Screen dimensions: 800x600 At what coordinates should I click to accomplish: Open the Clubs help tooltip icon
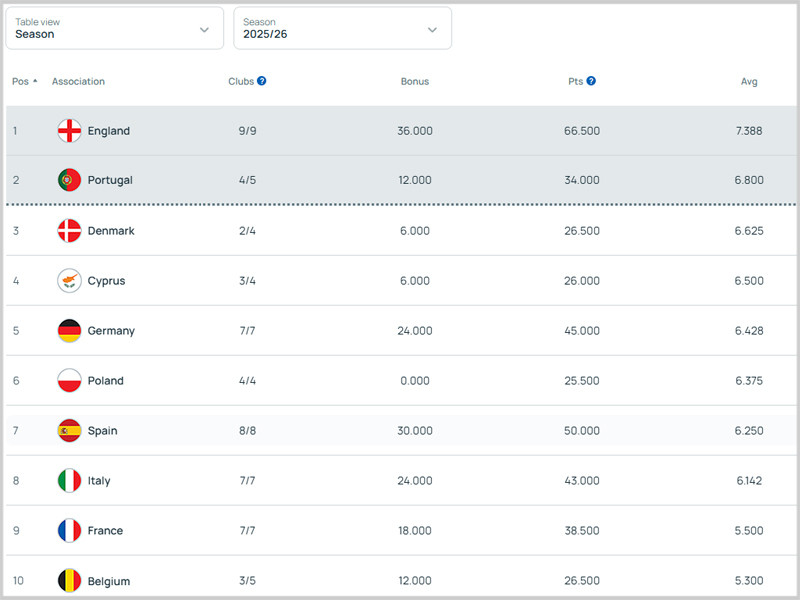click(262, 81)
